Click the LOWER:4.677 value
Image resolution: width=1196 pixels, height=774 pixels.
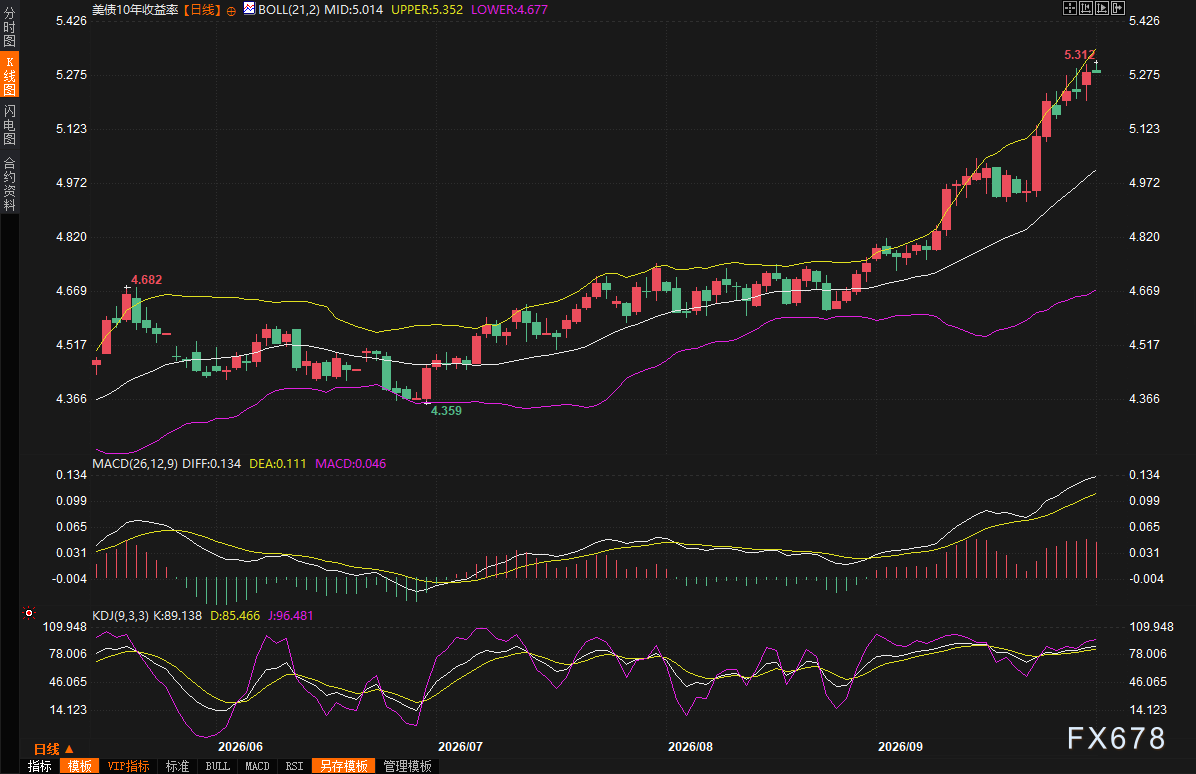[509, 10]
